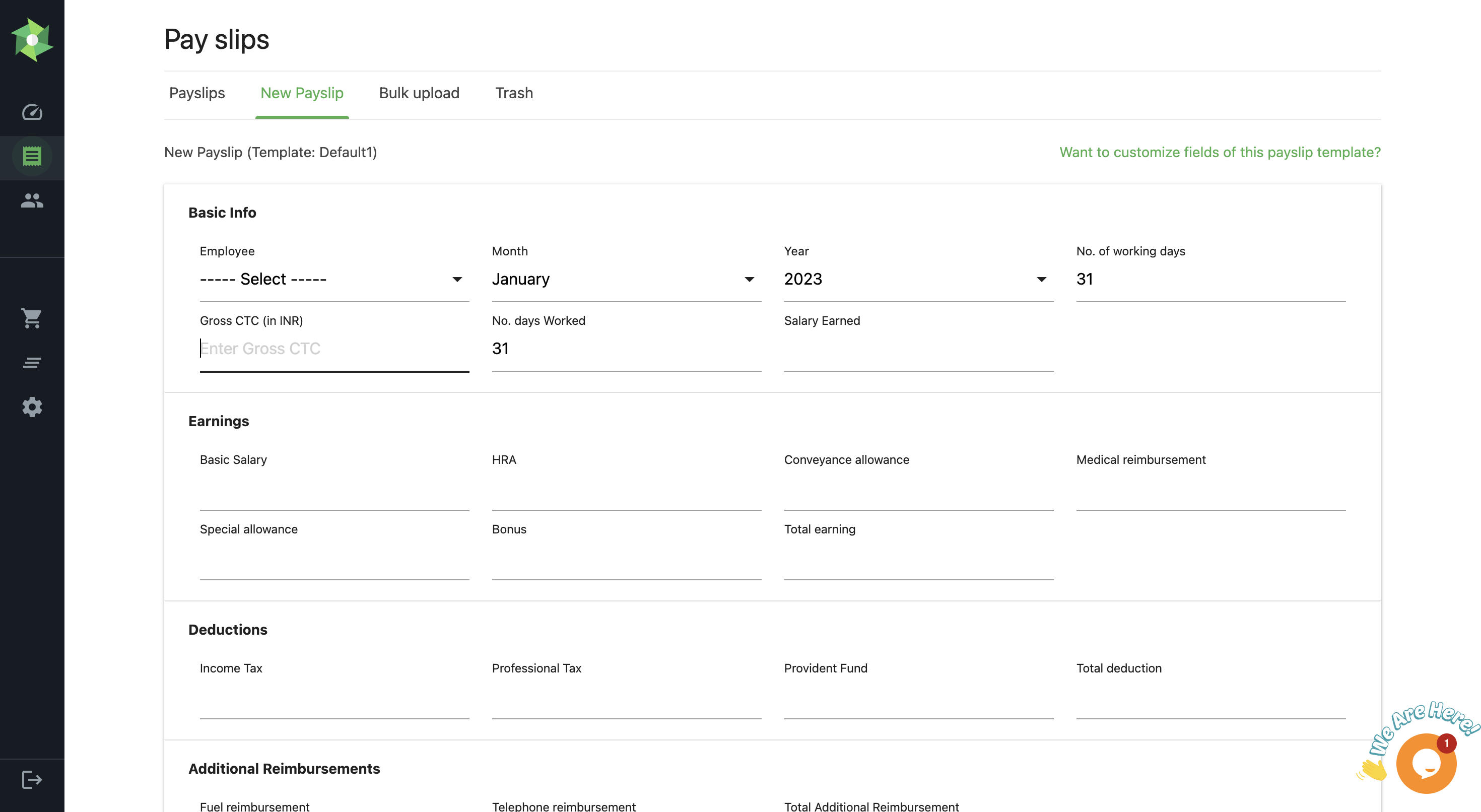The image size is (1481, 812).
Task: Click the Fuel reimbursement label
Action: 254,806
